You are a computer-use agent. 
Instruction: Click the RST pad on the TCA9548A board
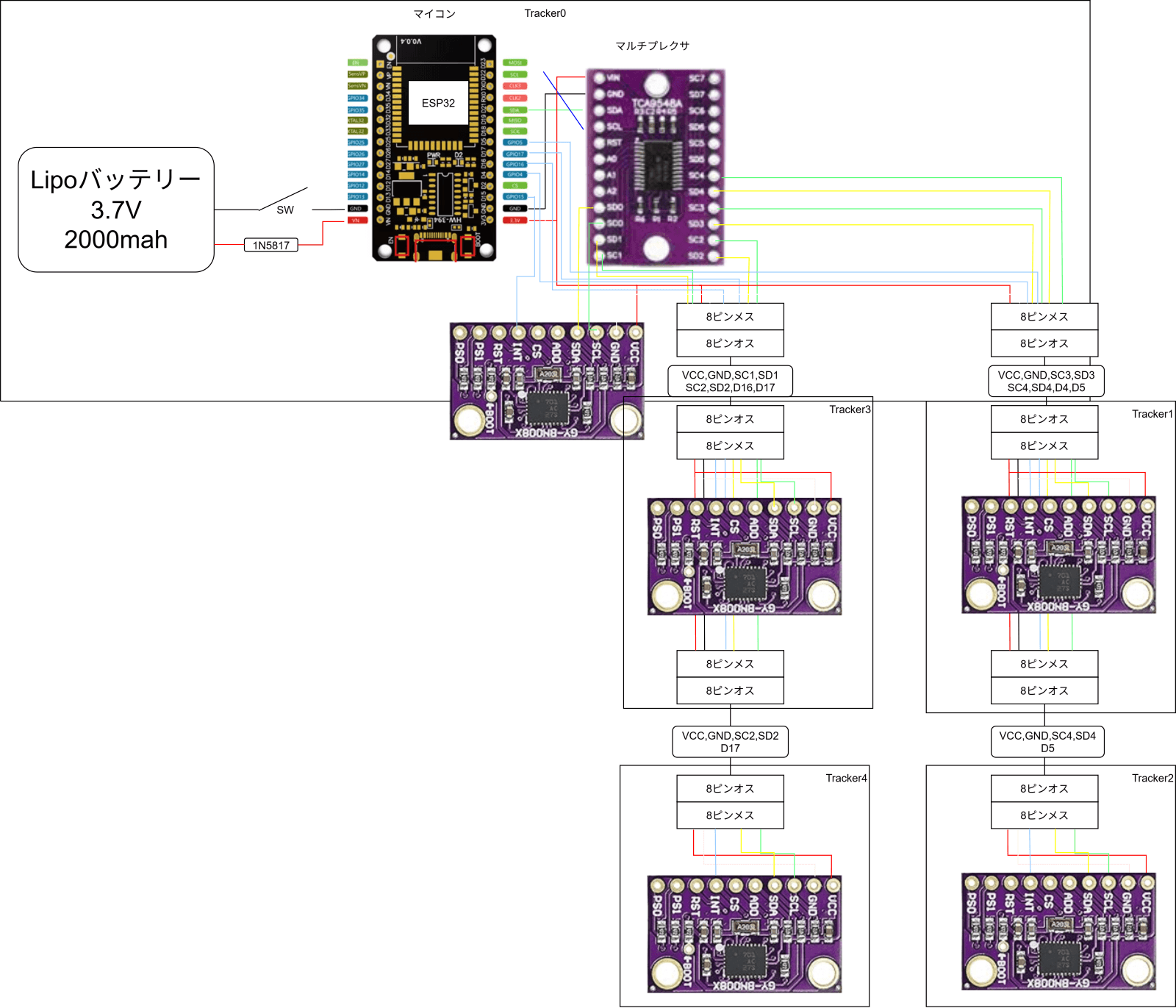point(599,143)
